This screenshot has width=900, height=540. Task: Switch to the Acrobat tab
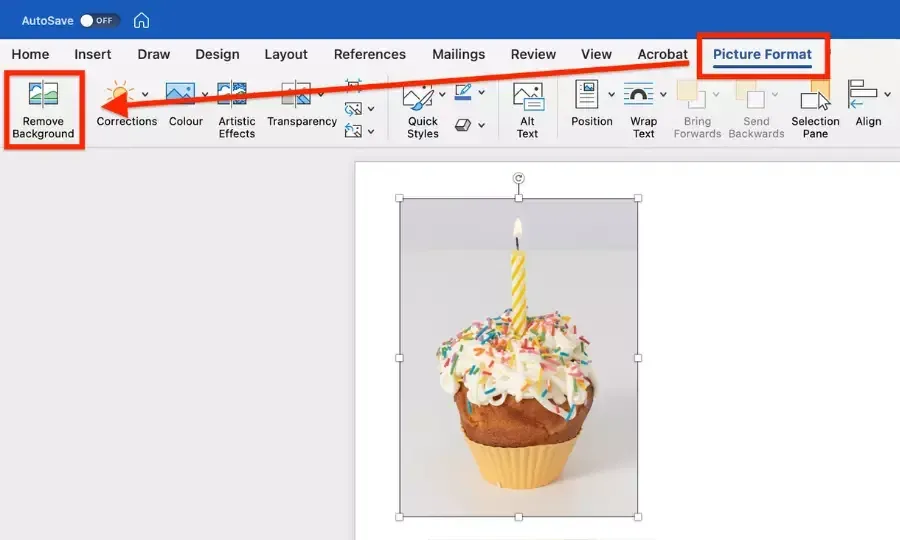(663, 54)
